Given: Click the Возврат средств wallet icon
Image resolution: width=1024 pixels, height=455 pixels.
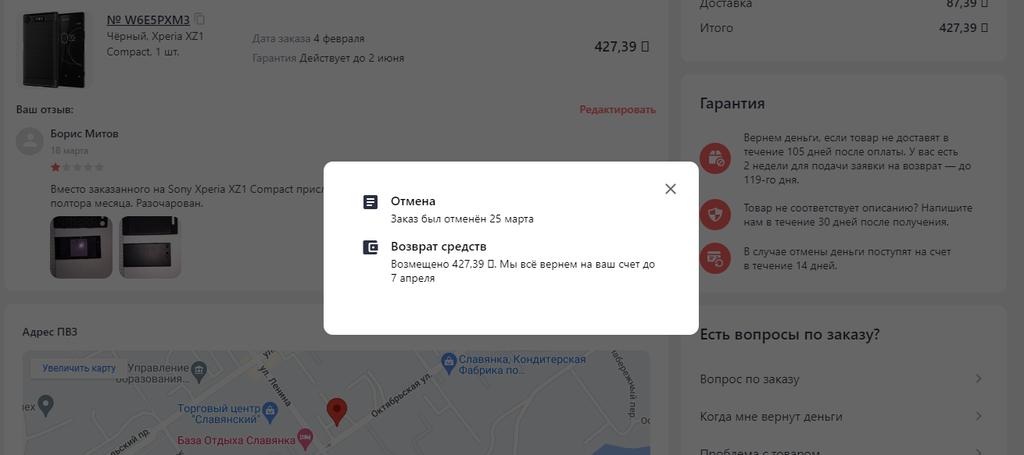Looking at the screenshot, I should (x=370, y=247).
